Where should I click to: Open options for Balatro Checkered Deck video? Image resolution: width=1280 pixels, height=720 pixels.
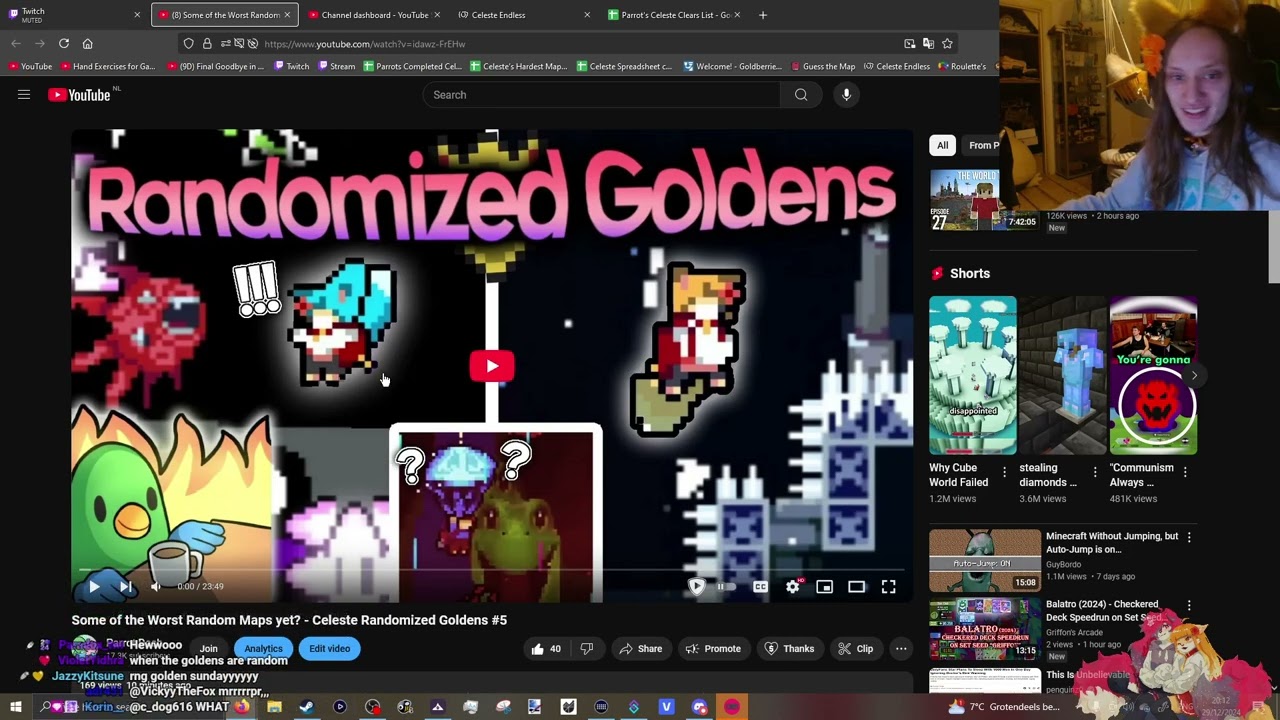pos(1189,605)
